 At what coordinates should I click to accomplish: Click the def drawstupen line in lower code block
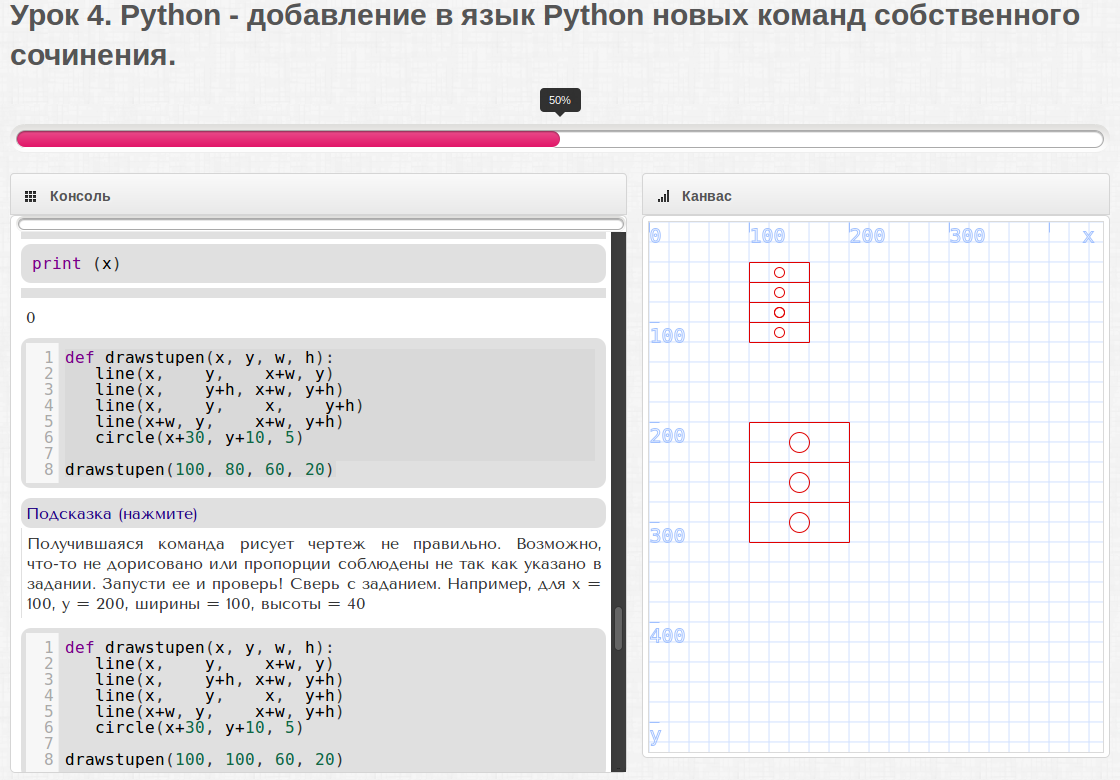[199, 647]
